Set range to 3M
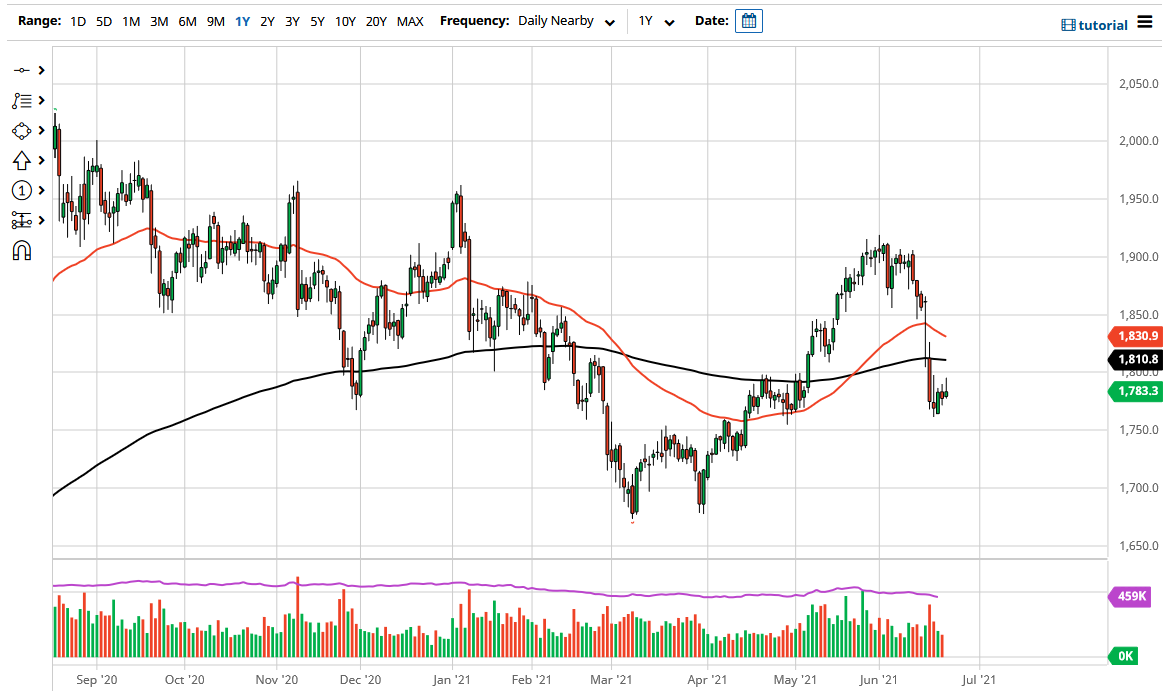This screenshot has height=697, width=1172. point(158,22)
